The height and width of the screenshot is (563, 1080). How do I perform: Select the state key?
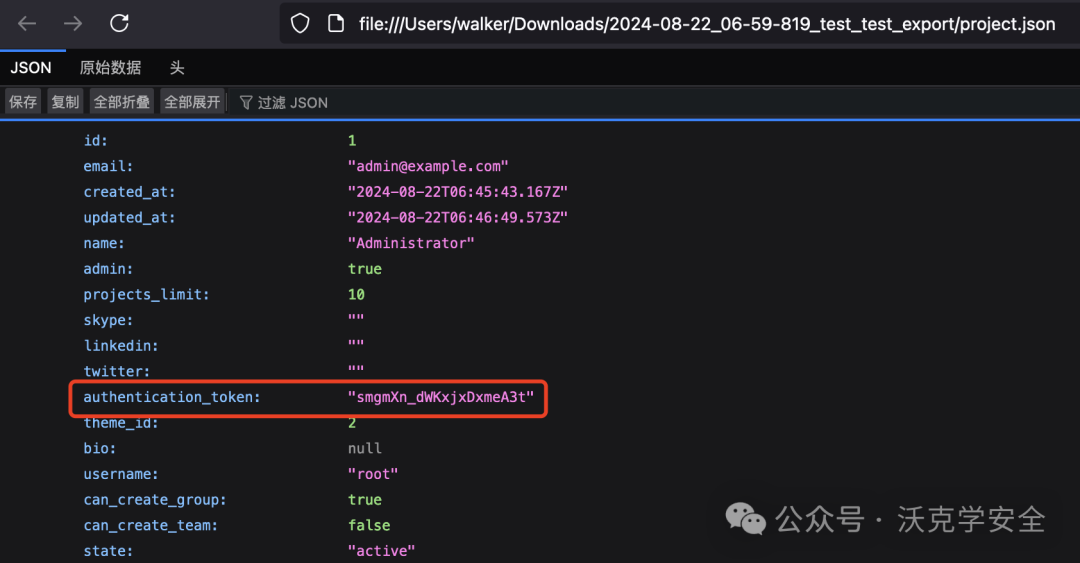(x=108, y=551)
